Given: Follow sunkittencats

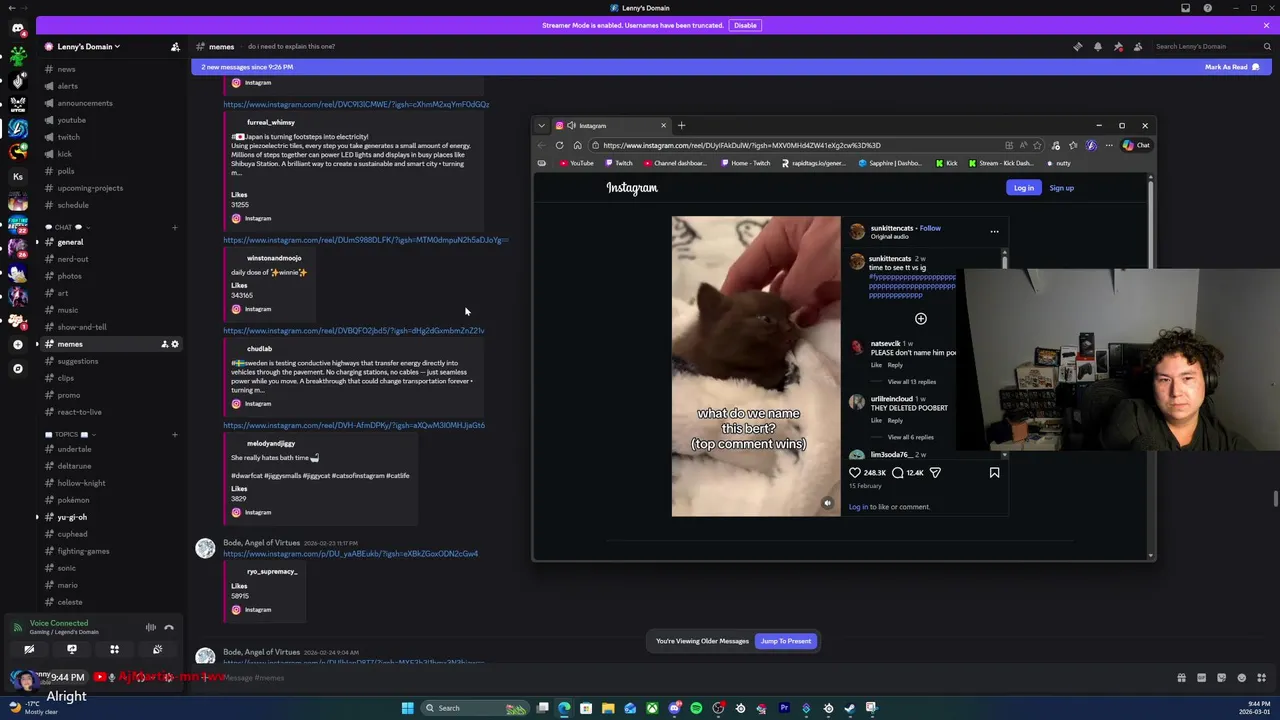Looking at the screenshot, I should point(930,228).
